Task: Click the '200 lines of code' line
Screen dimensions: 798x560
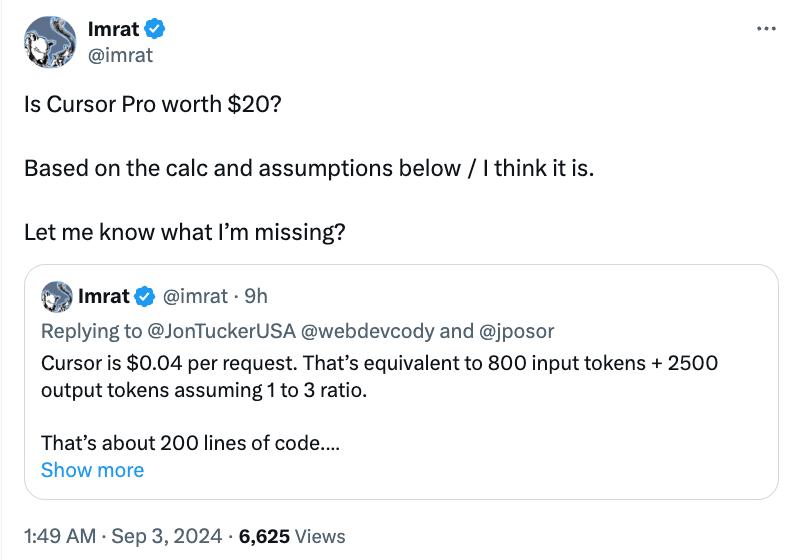Action: click(x=190, y=443)
